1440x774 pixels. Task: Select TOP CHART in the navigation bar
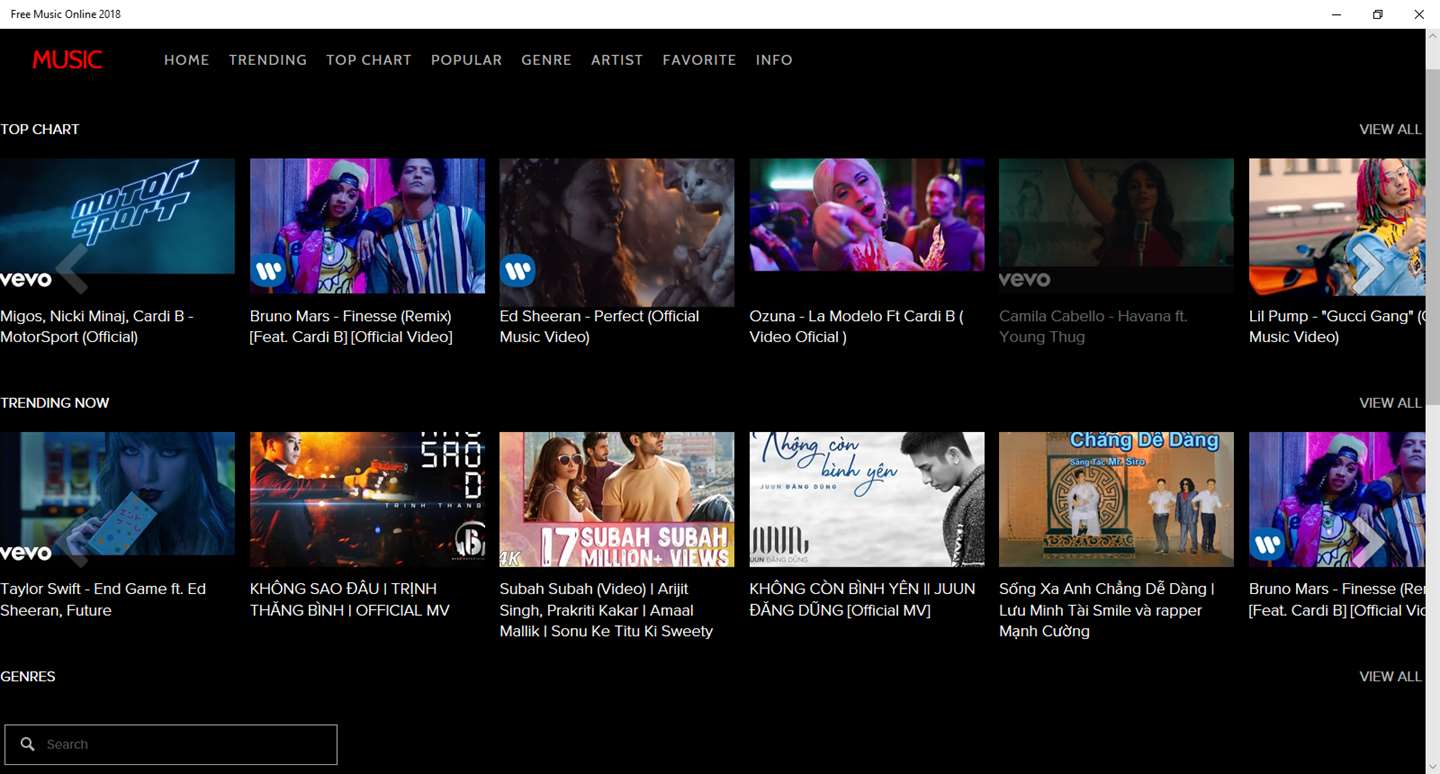click(369, 60)
